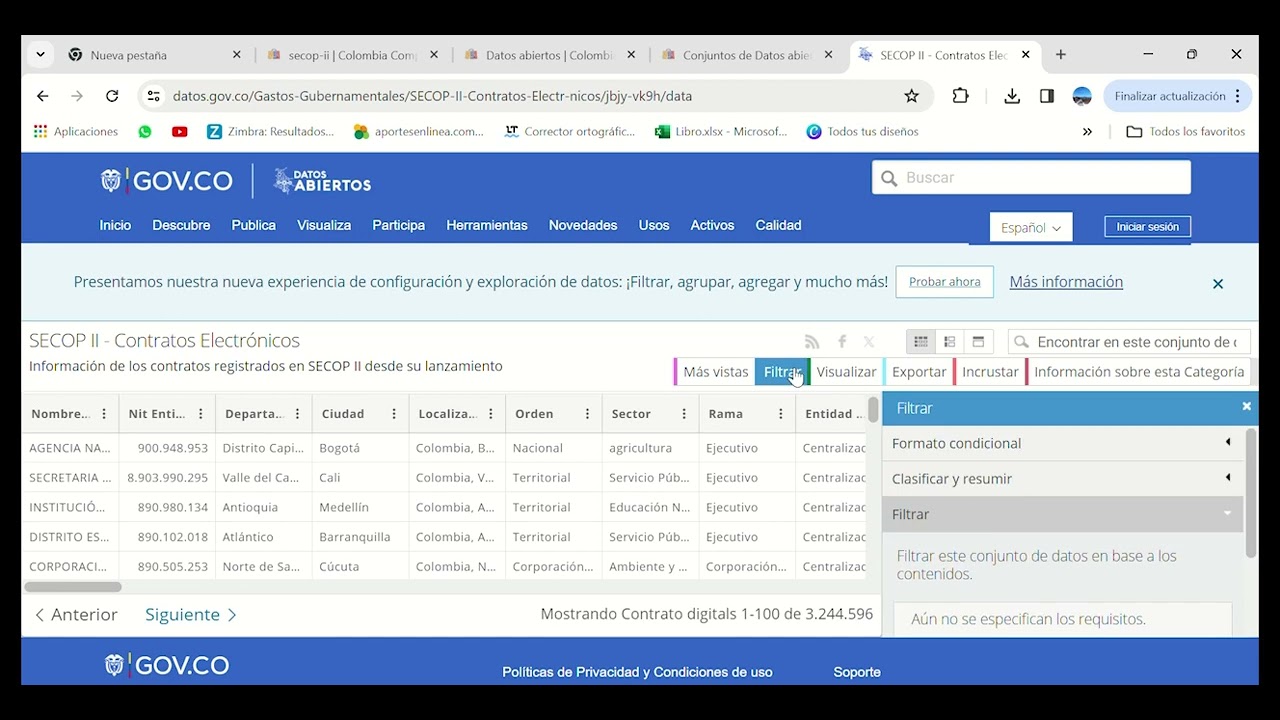Screen dimensions: 1280x720
Task: Show more bookmarks with the double chevron
Action: [1087, 131]
